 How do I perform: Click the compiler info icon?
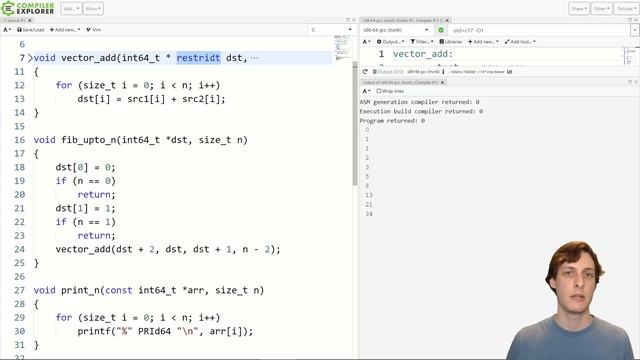pyautogui.click(x=443, y=72)
